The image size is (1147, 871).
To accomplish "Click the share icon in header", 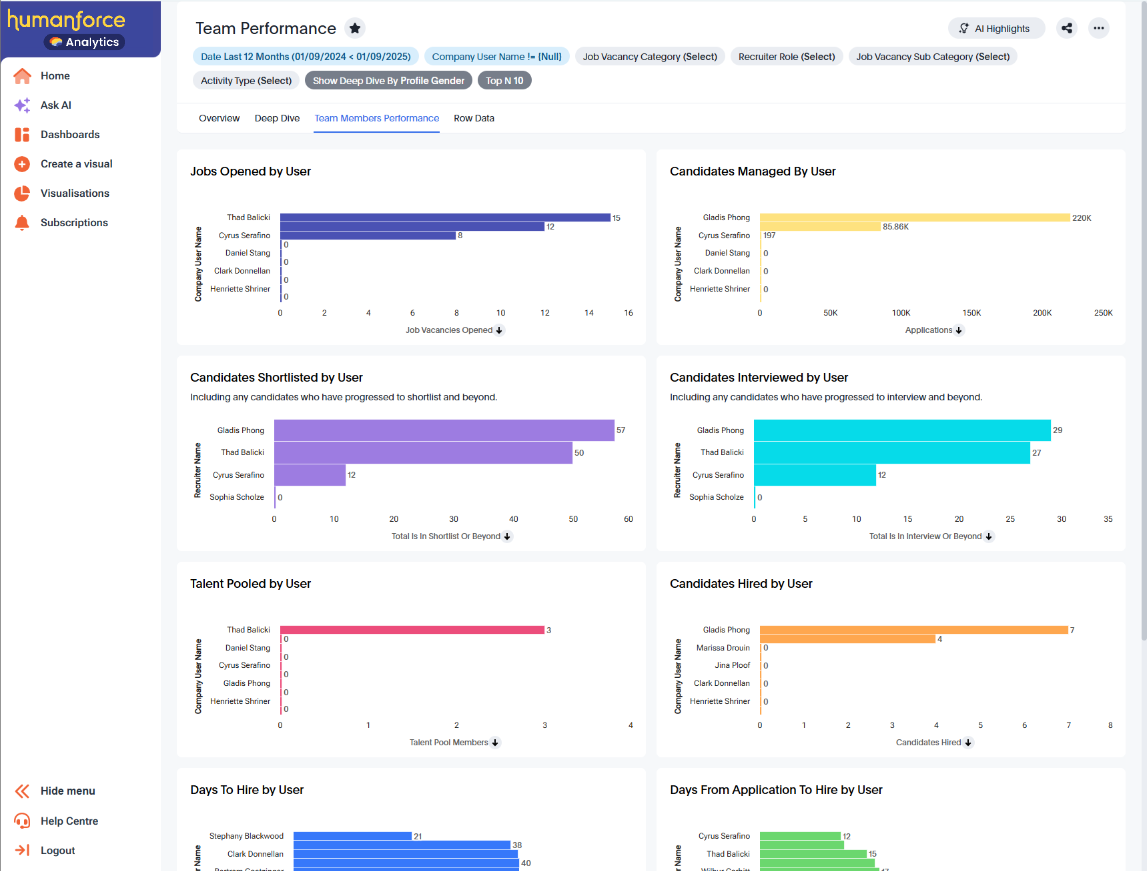I will (x=1067, y=28).
